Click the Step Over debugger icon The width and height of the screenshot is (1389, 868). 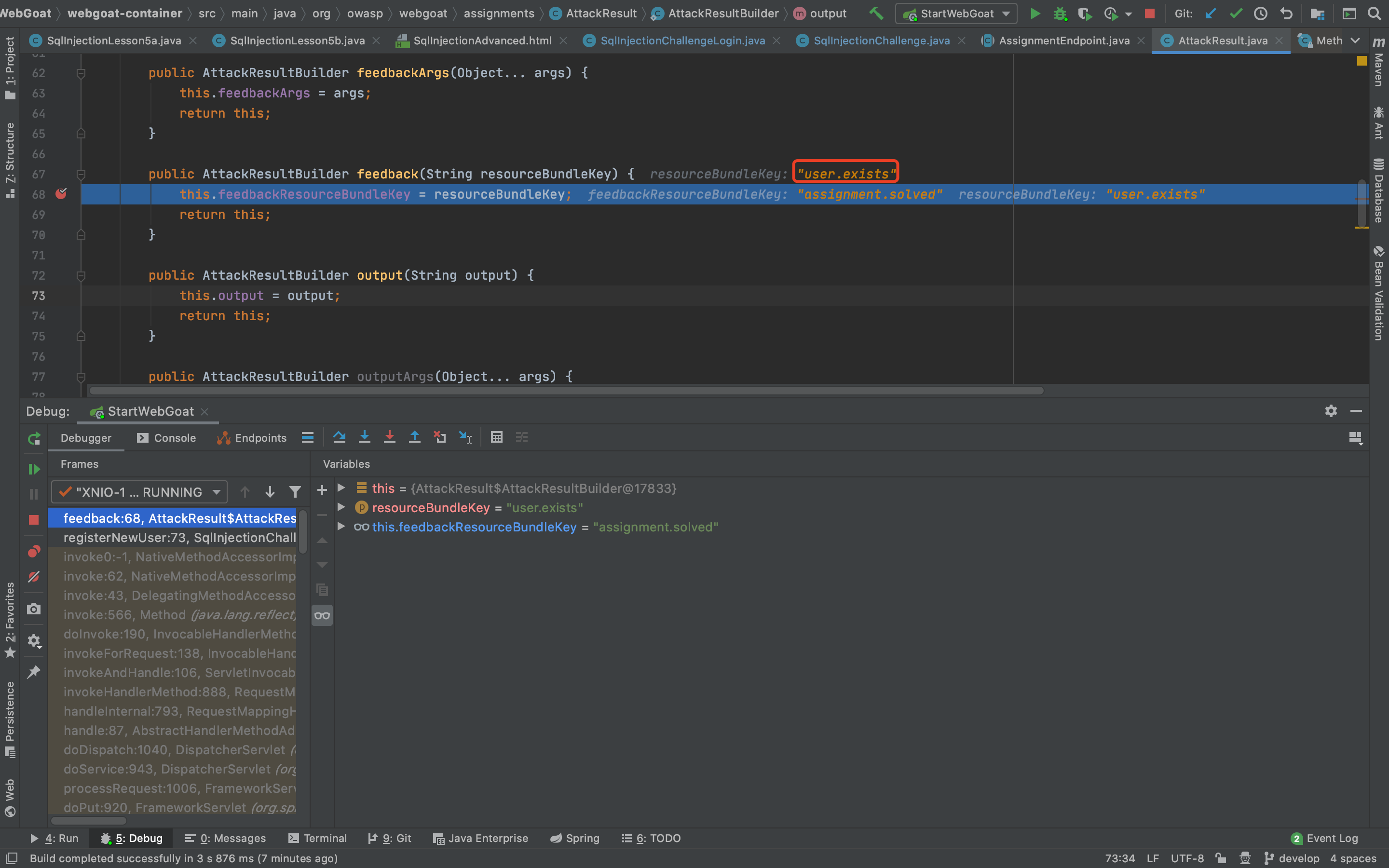(x=339, y=437)
